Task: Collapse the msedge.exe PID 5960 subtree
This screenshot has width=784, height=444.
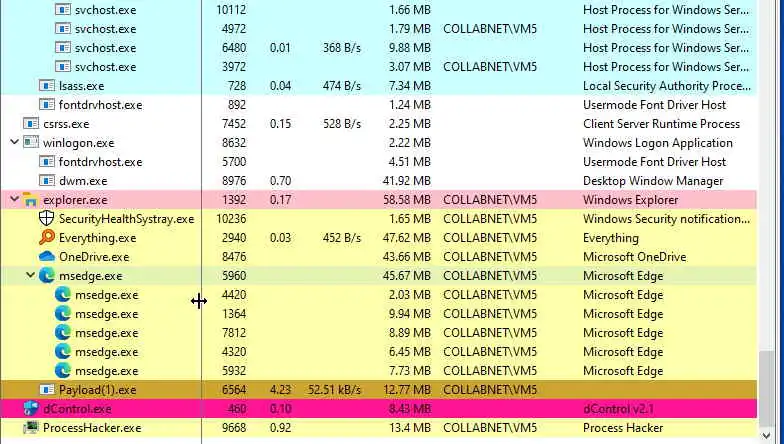Action: [30, 276]
